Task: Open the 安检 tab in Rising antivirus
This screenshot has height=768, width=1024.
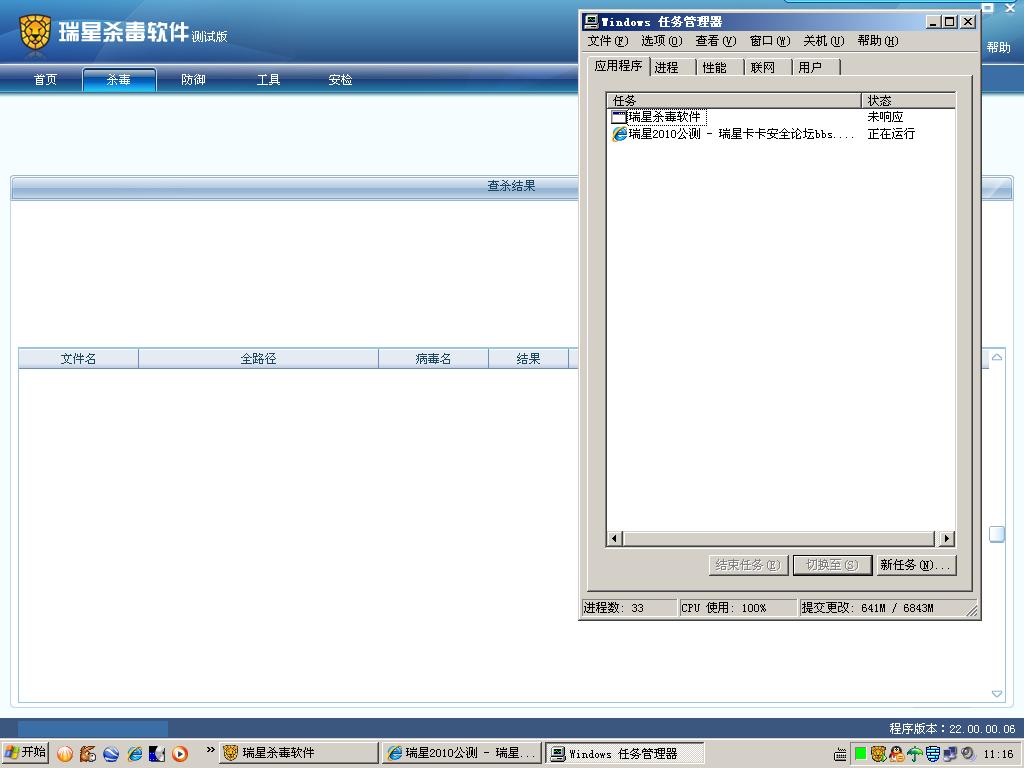Action: (340, 80)
